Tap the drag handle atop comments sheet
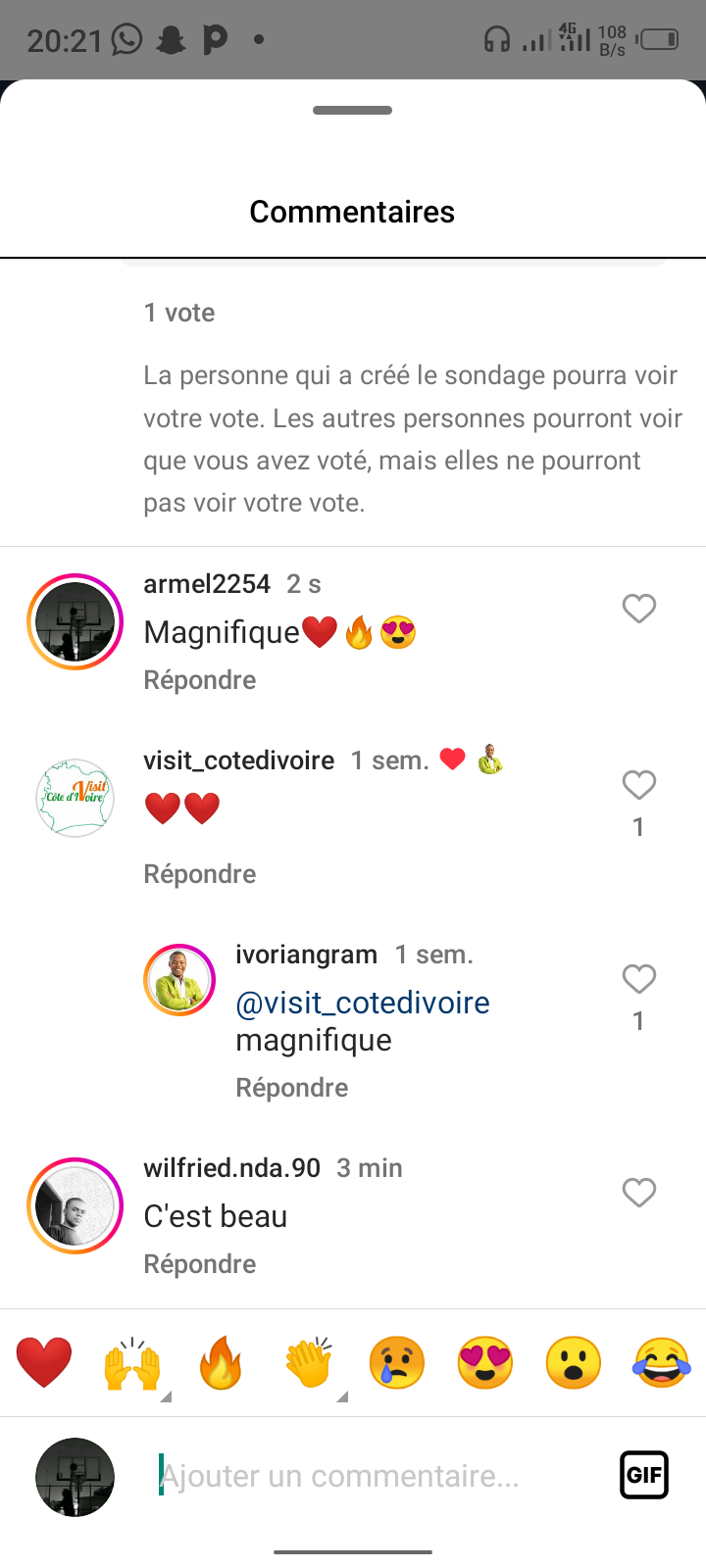This screenshot has height=1568, width=706. 353,110
